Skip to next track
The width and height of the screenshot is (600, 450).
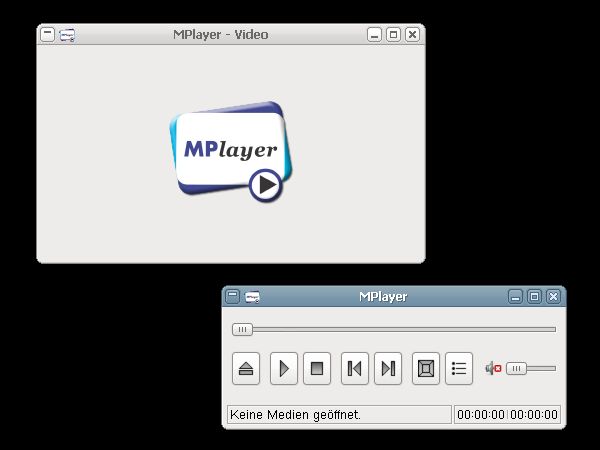coord(388,368)
